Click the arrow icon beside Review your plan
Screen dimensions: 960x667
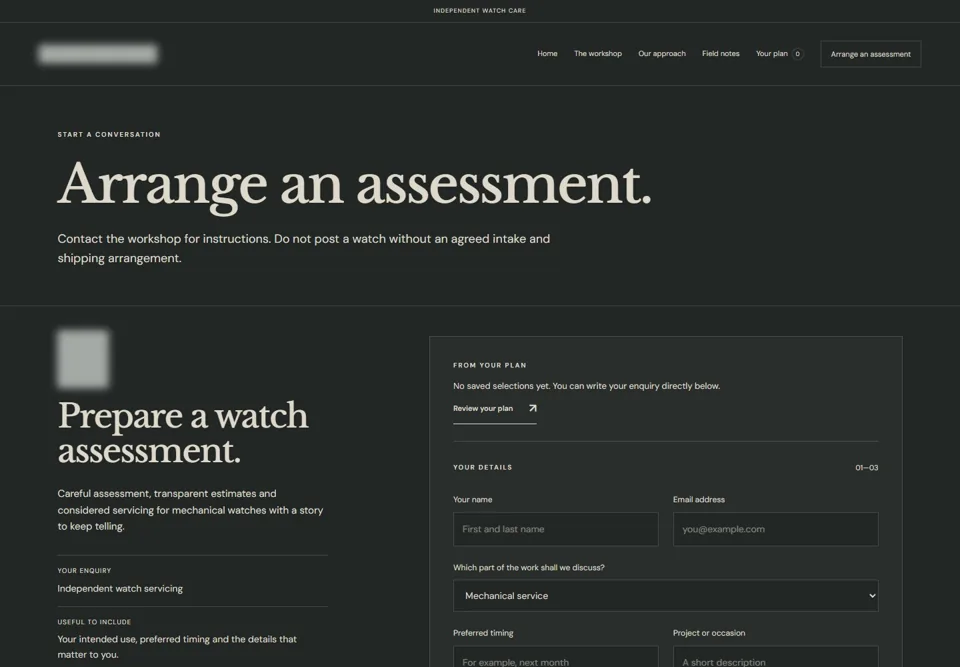coord(532,409)
